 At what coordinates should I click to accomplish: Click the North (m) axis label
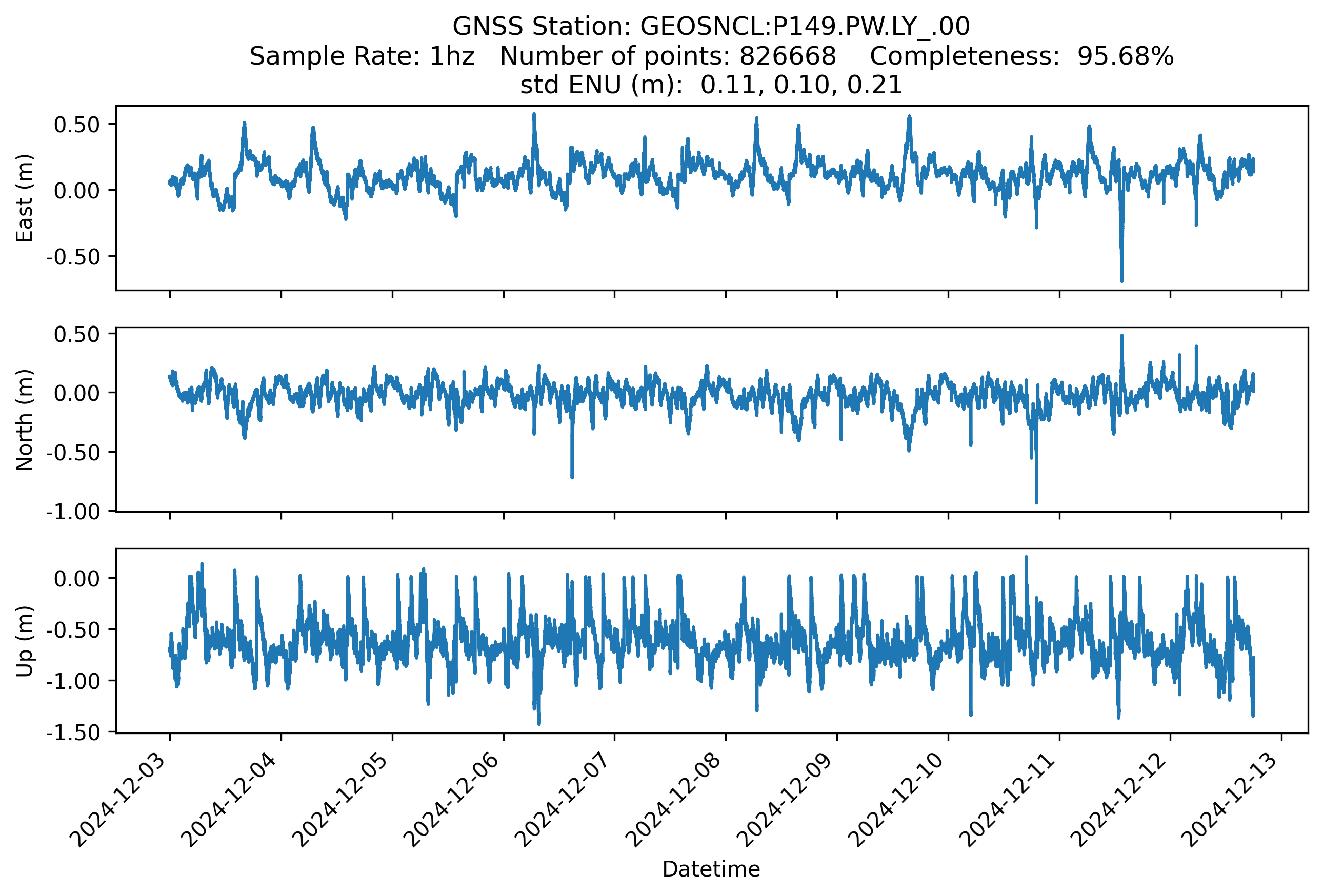25,420
